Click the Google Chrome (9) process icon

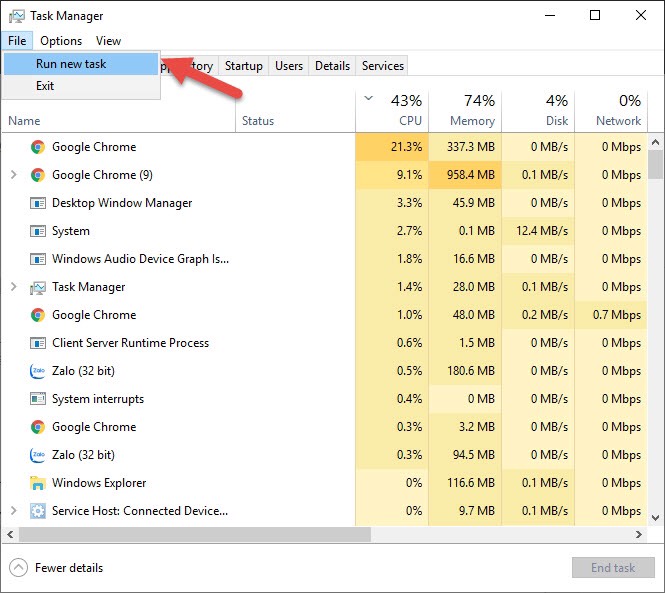pos(38,175)
